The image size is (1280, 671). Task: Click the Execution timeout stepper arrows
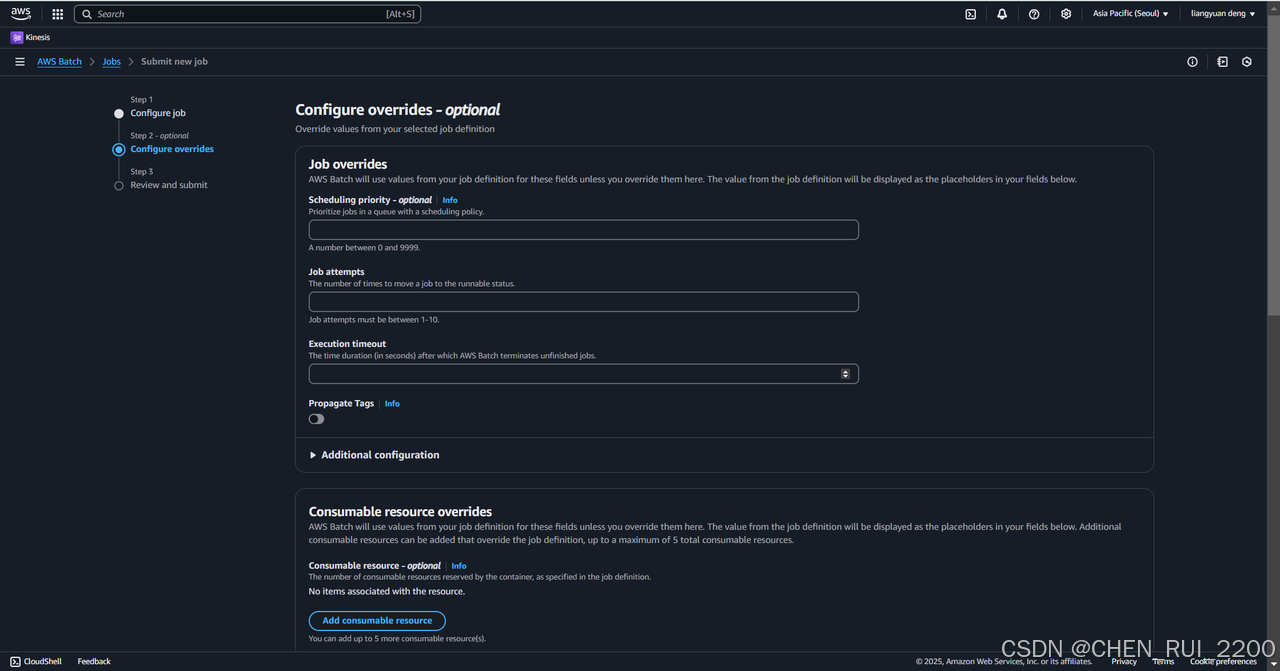click(845, 374)
